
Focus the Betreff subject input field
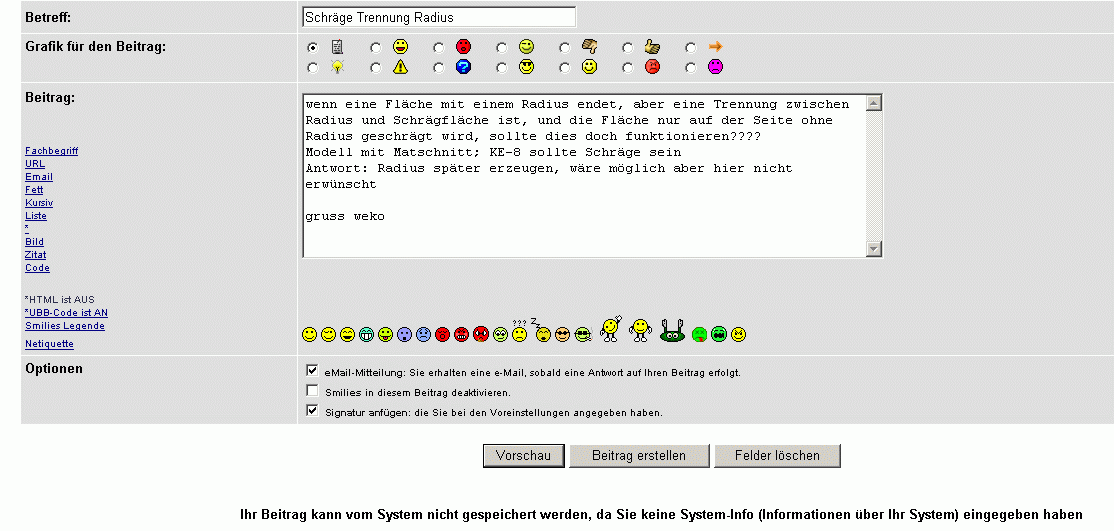click(439, 18)
